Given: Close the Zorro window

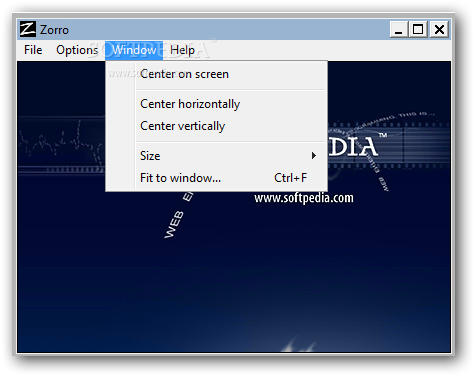Looking at the screenshot, I should [x=439, y=30].
